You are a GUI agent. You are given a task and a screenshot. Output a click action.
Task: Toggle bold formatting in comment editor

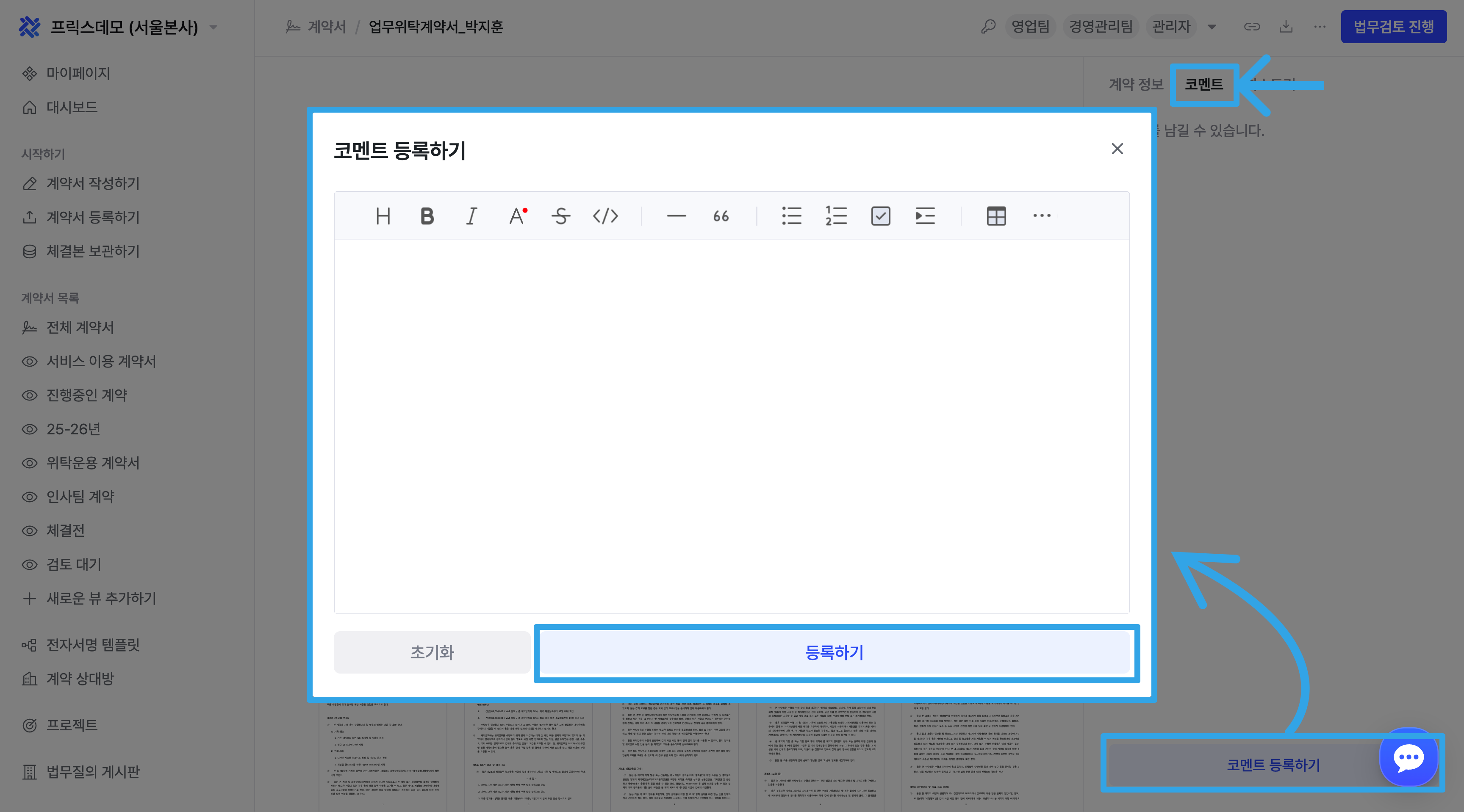coord(427,216)
